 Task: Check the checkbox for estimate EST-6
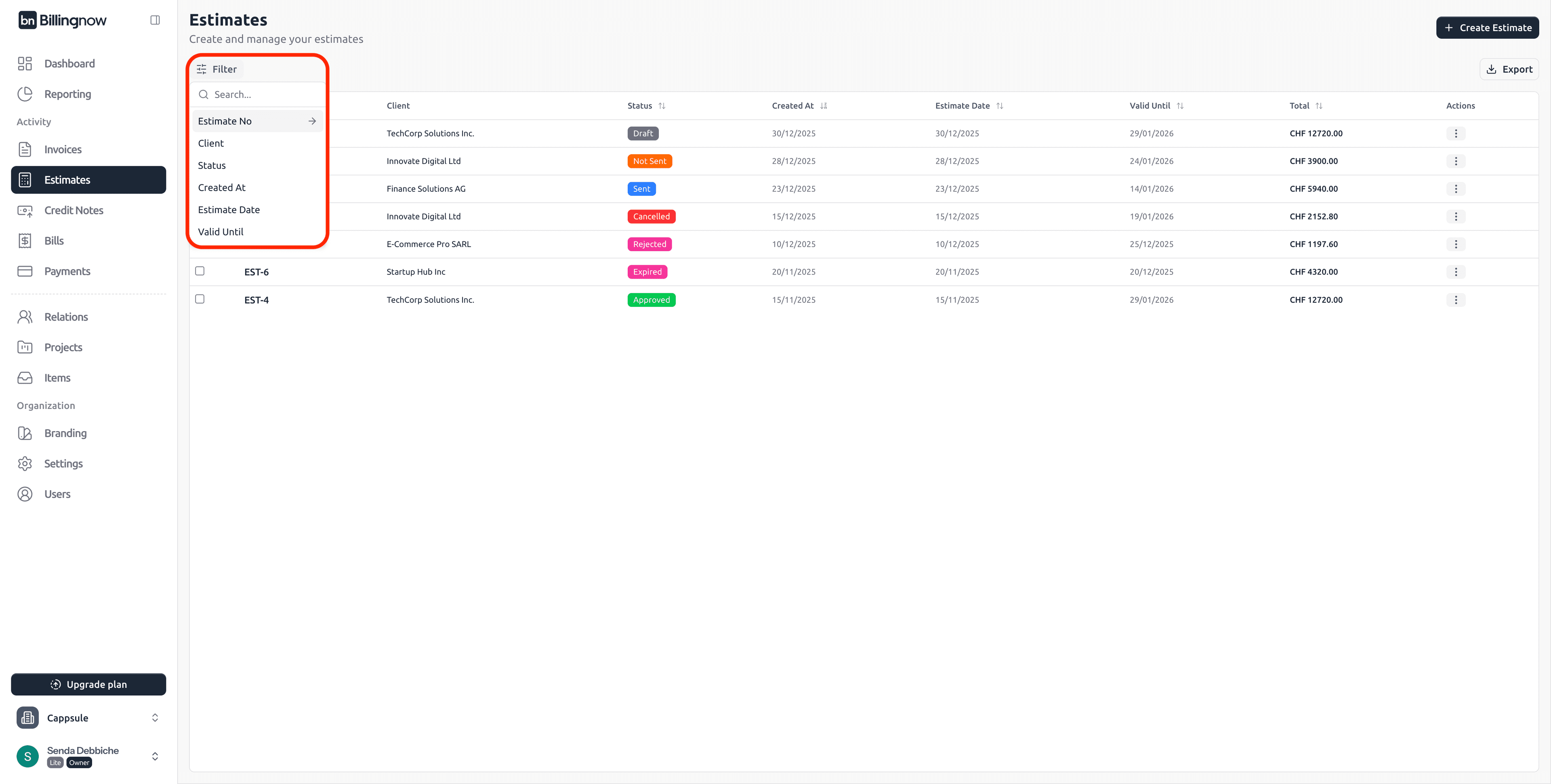click(199, 271)
